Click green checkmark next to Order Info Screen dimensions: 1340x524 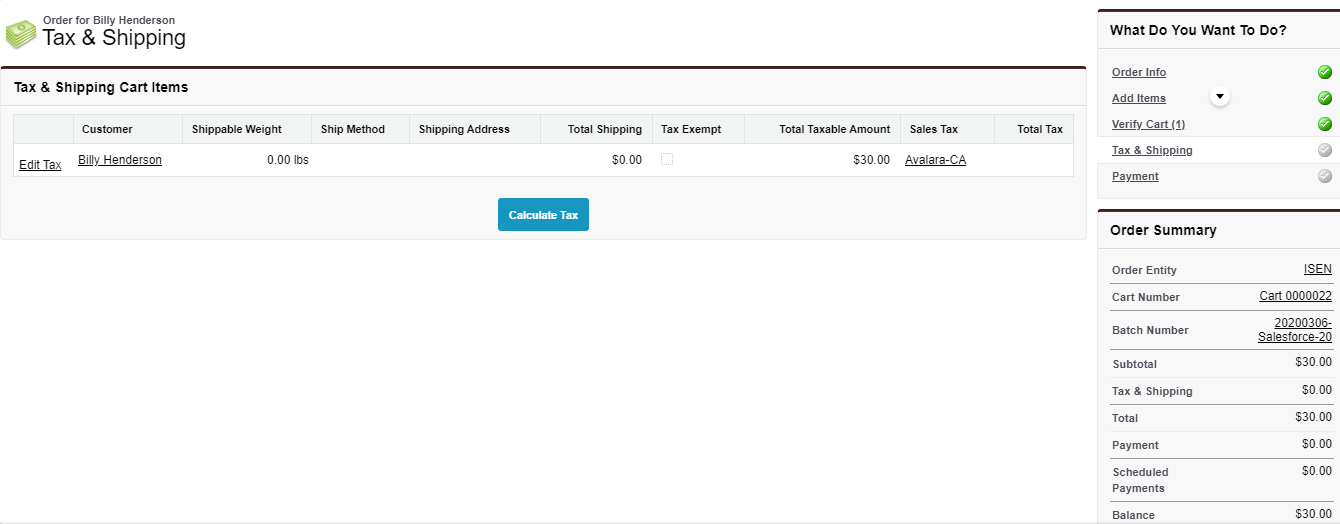click(x=1324, y=72)
